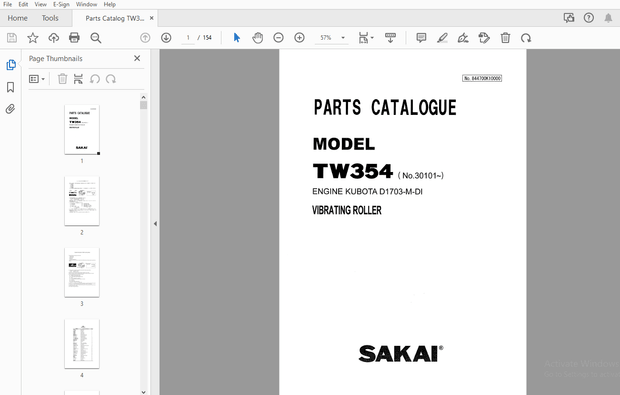Click the SAKAI logo on page
The height and width of the screenshot is (395, 620).
pyautogui.click(x=401, y=354)
